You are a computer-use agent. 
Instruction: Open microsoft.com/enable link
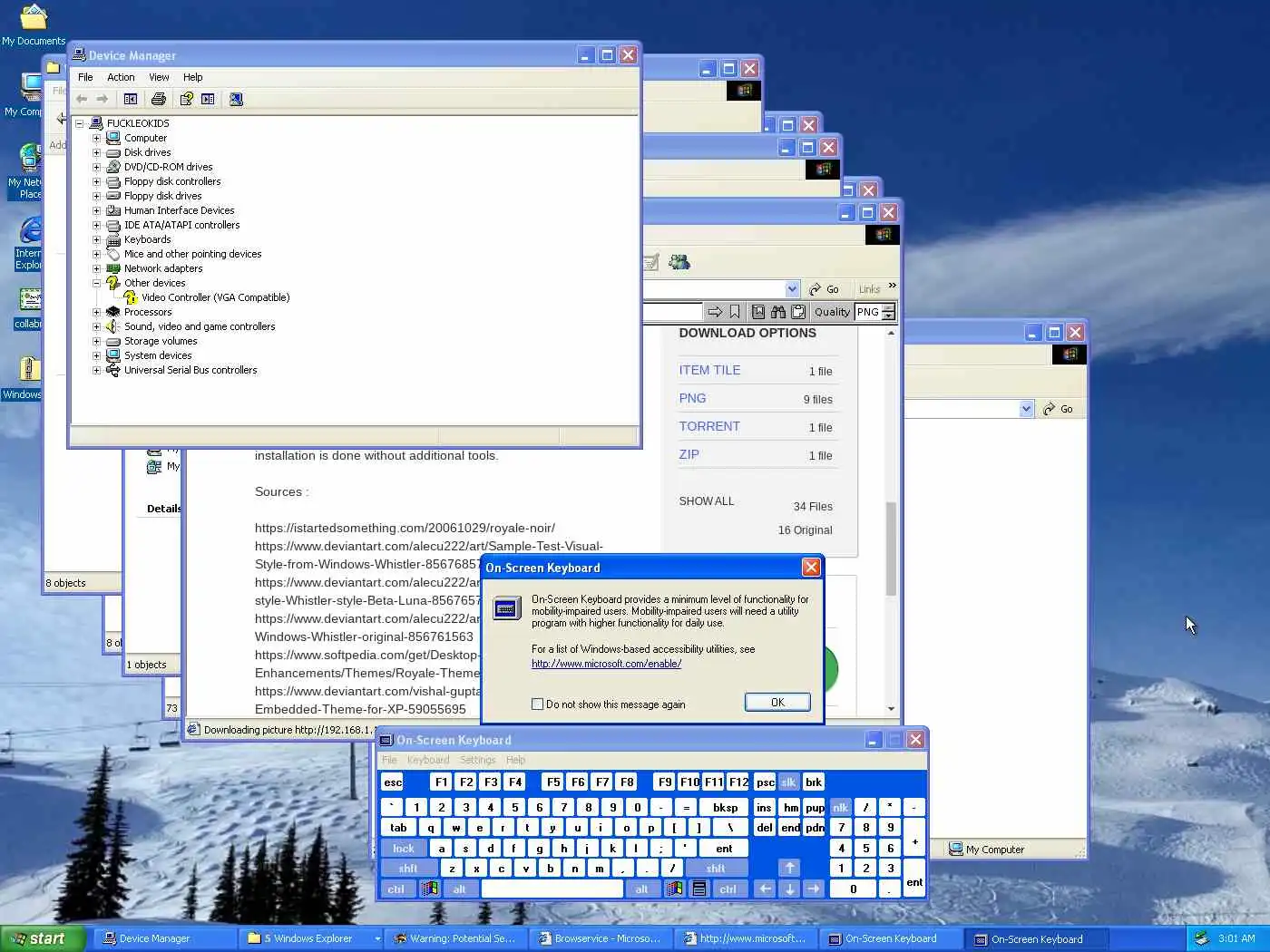[606, 664]
